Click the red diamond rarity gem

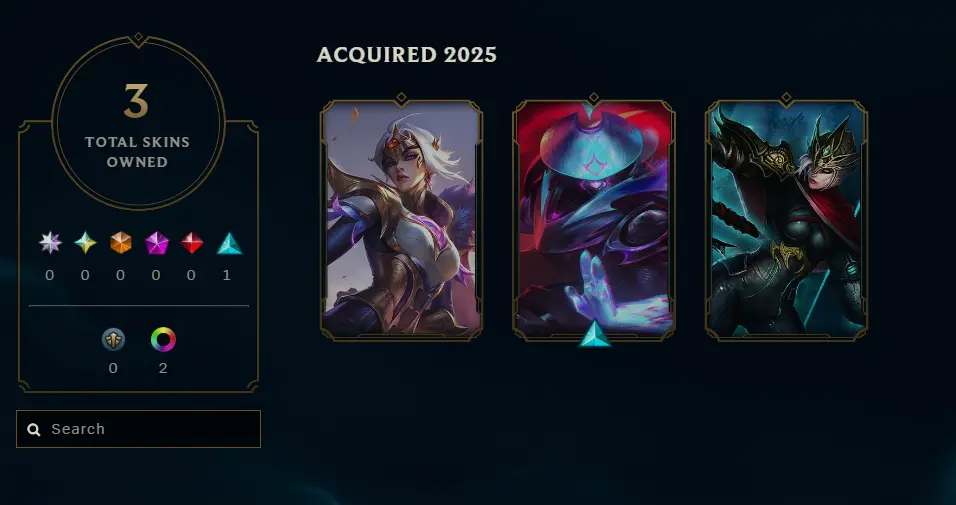(192, 243)
